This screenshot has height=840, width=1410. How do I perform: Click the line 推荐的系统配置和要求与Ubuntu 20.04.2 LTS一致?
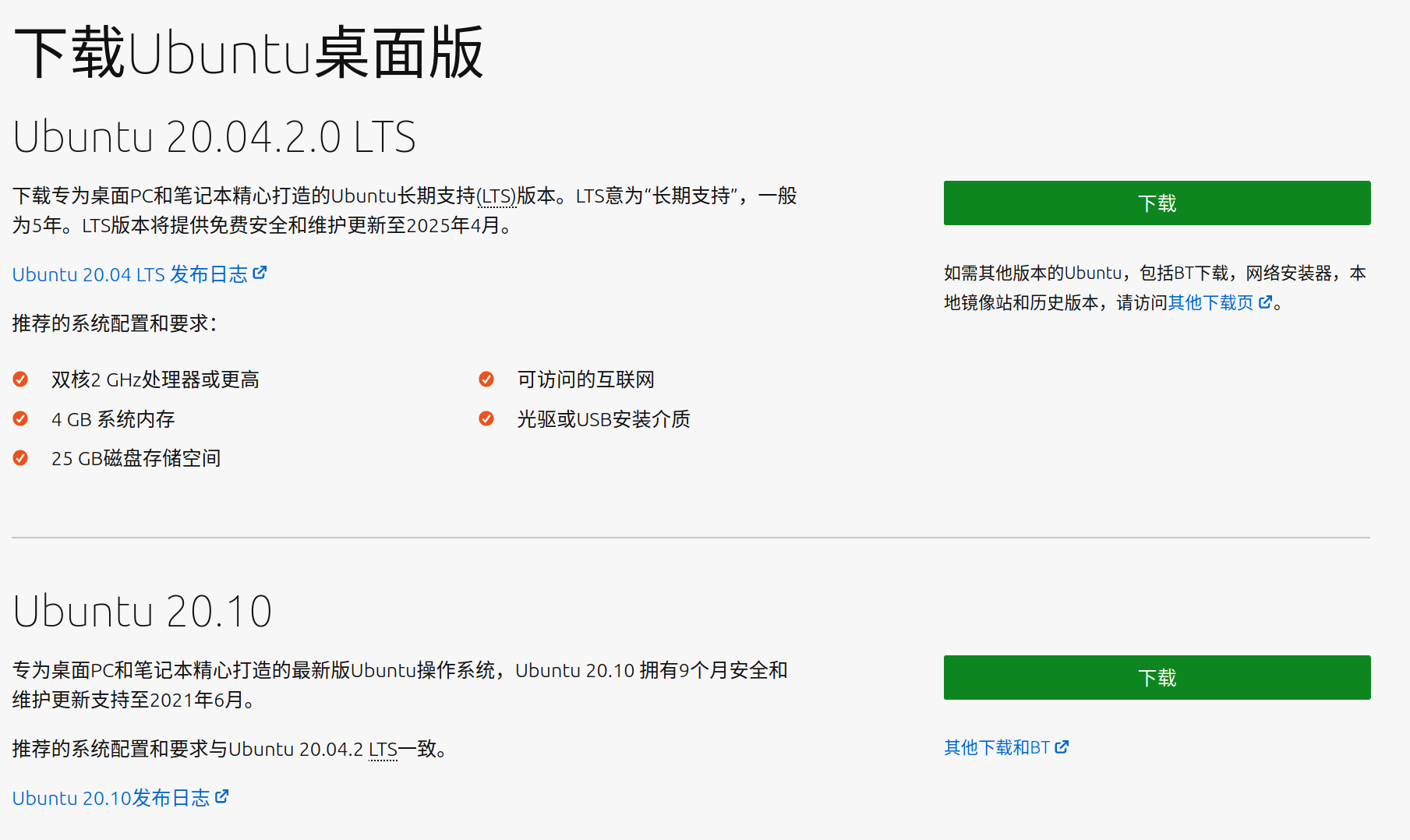pos(231,750)
